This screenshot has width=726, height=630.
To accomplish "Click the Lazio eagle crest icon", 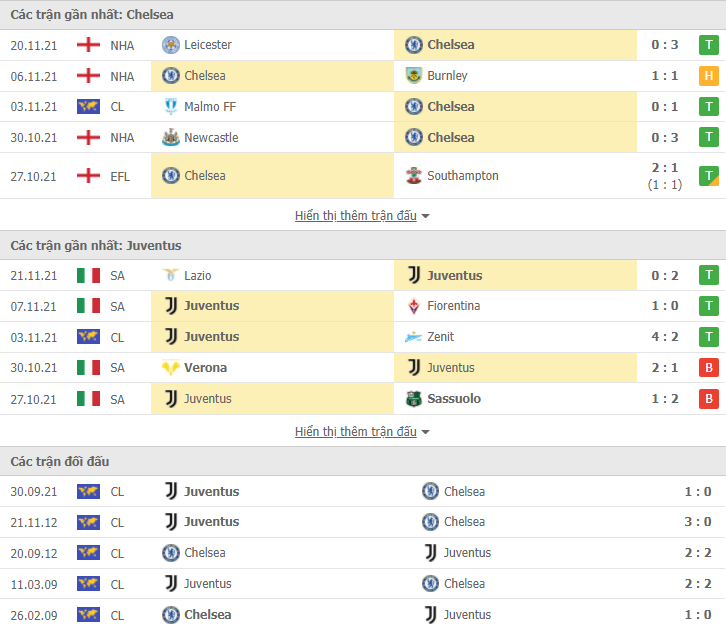I will click(170, 275).
